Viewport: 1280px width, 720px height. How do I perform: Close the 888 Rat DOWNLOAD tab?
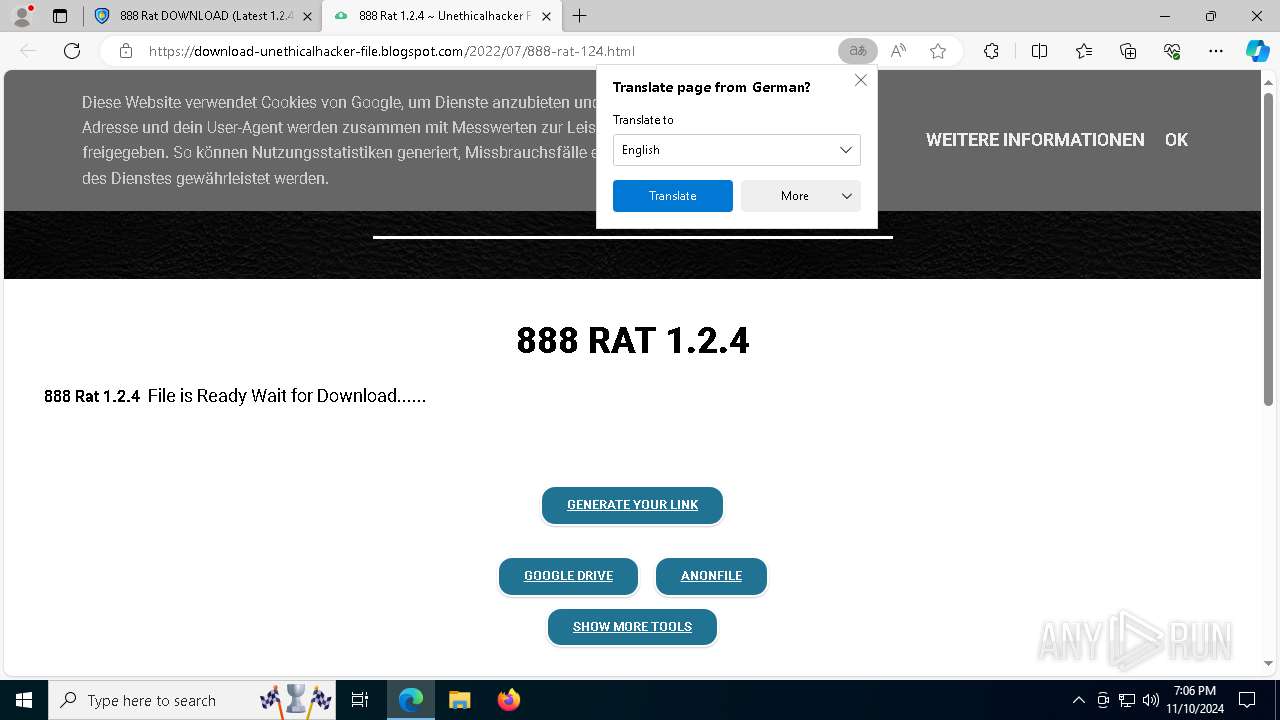[307, 16]
